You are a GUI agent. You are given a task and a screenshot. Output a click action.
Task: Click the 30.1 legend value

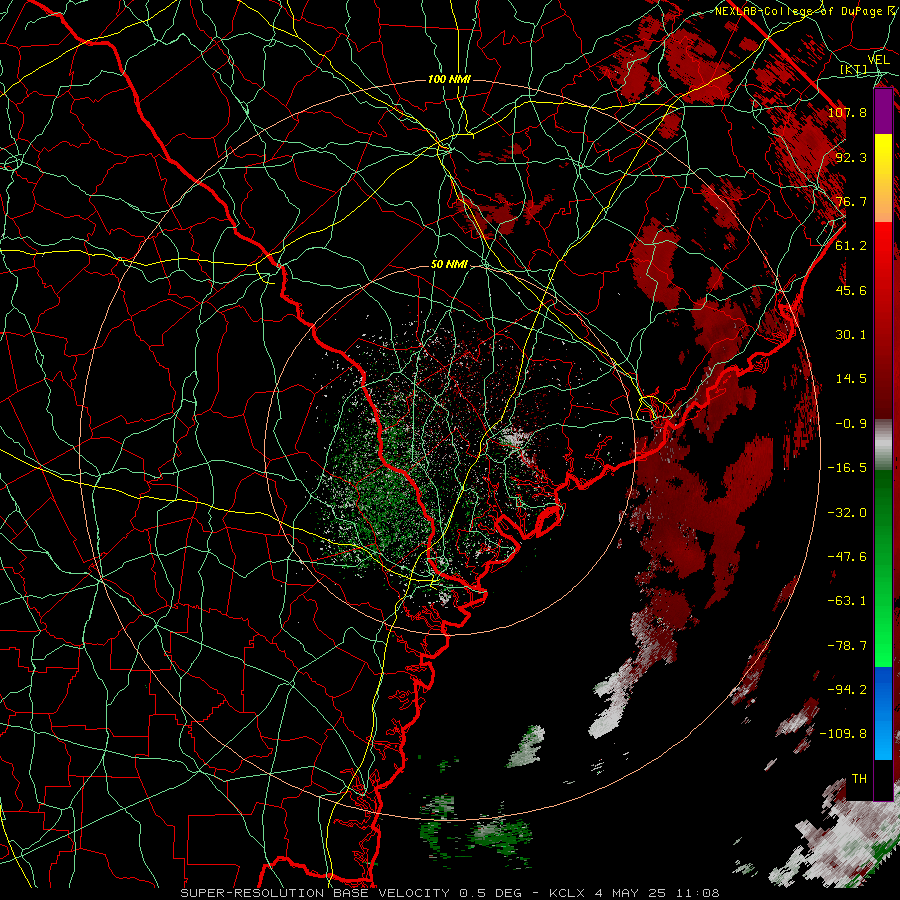tap(851, 335)
